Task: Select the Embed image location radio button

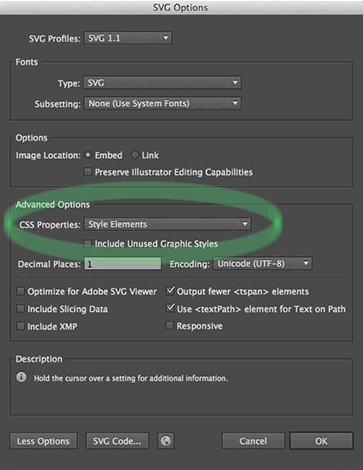Action: (x=88, y=155)
